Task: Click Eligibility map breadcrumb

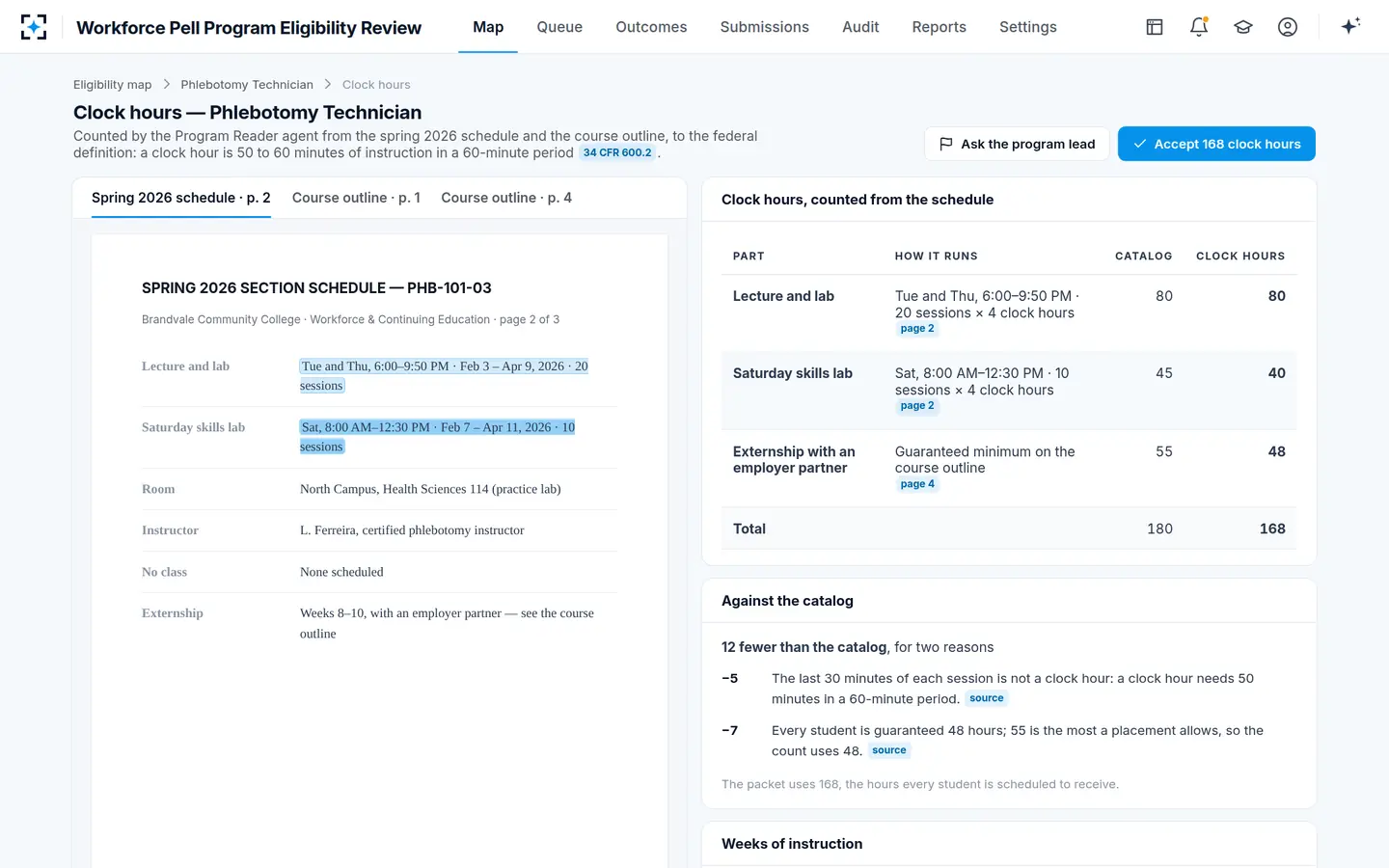Action: click(113, 85)
